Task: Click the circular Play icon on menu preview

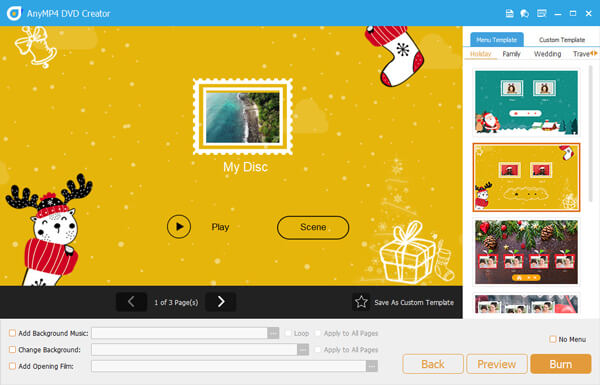Action: click(x=179, y=227)
